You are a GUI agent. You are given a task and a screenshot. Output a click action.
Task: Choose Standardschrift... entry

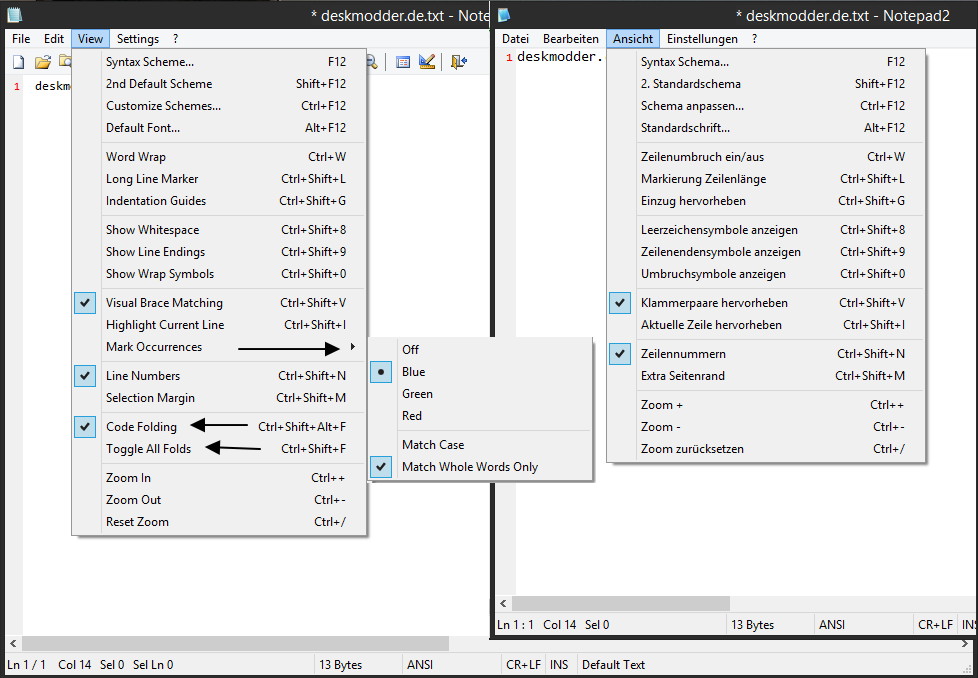point(766,128)
